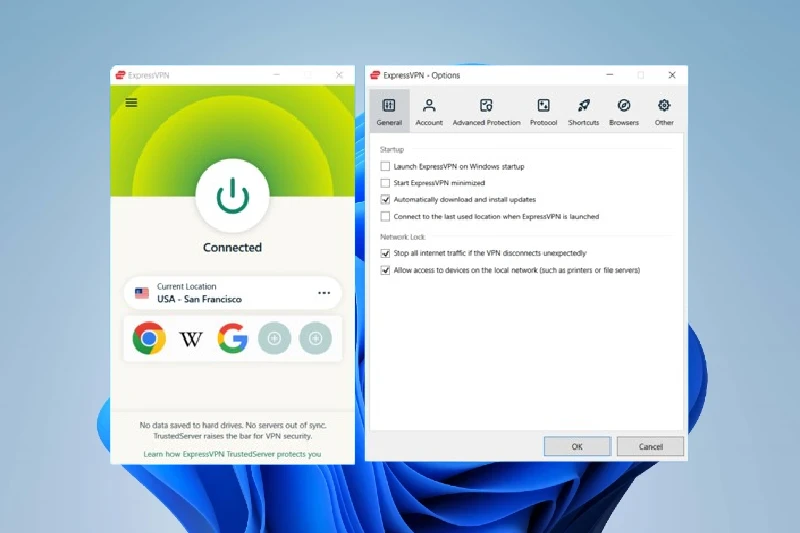Select Current Location USA - San Francisco
Viewport: 800px width, 533px height.
point(233,293)
